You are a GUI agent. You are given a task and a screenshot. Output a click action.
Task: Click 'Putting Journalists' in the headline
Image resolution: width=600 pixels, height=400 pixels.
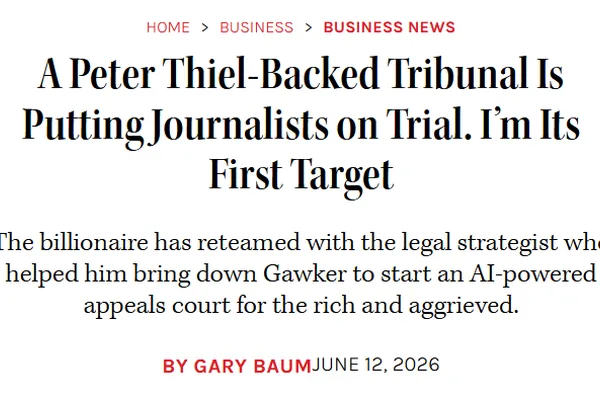click(x=175, y=126)
